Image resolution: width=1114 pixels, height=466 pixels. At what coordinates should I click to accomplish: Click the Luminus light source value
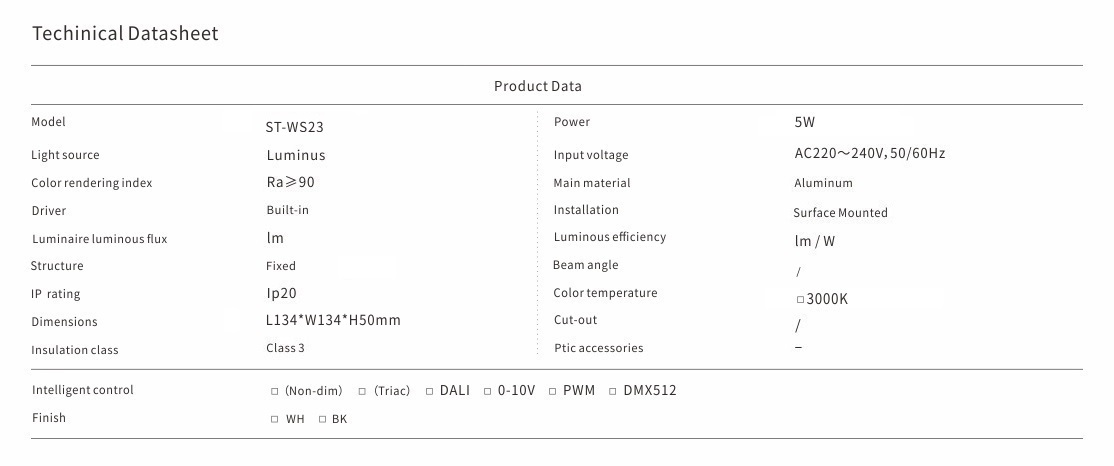(295, 155)
